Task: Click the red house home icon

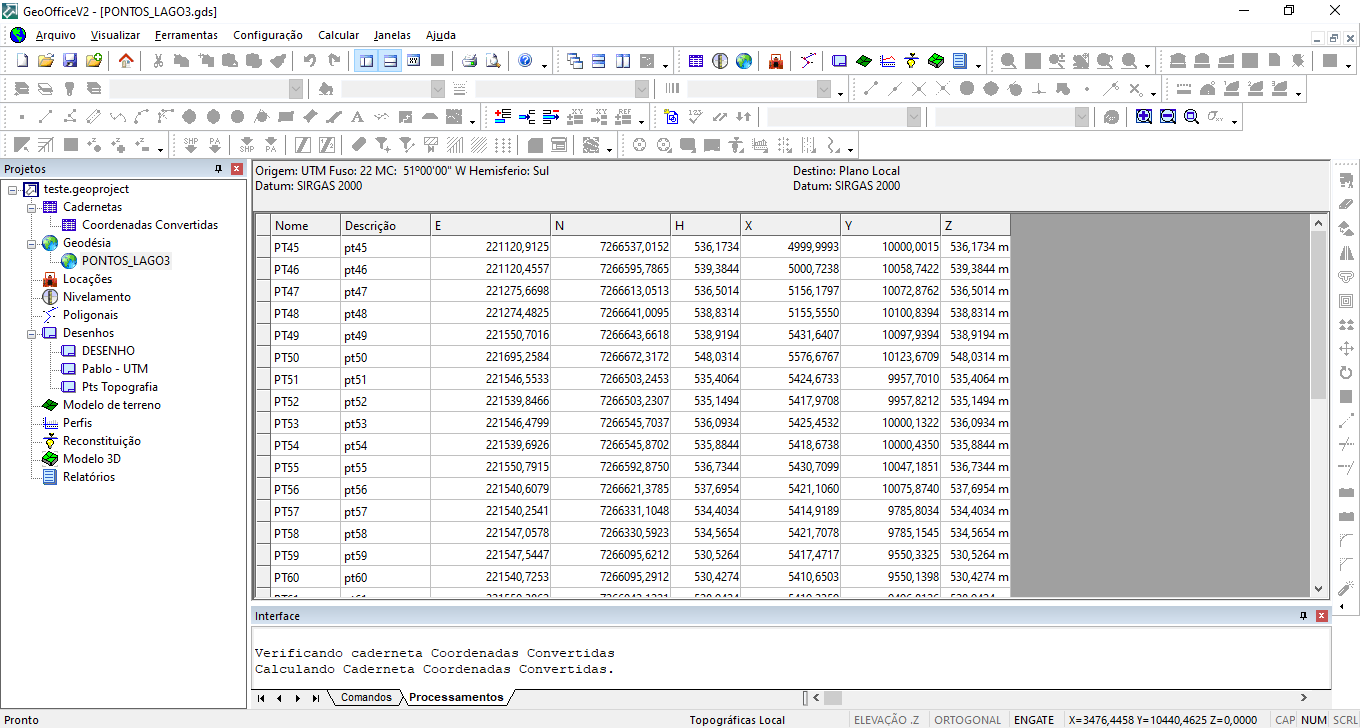Action: 126,61
